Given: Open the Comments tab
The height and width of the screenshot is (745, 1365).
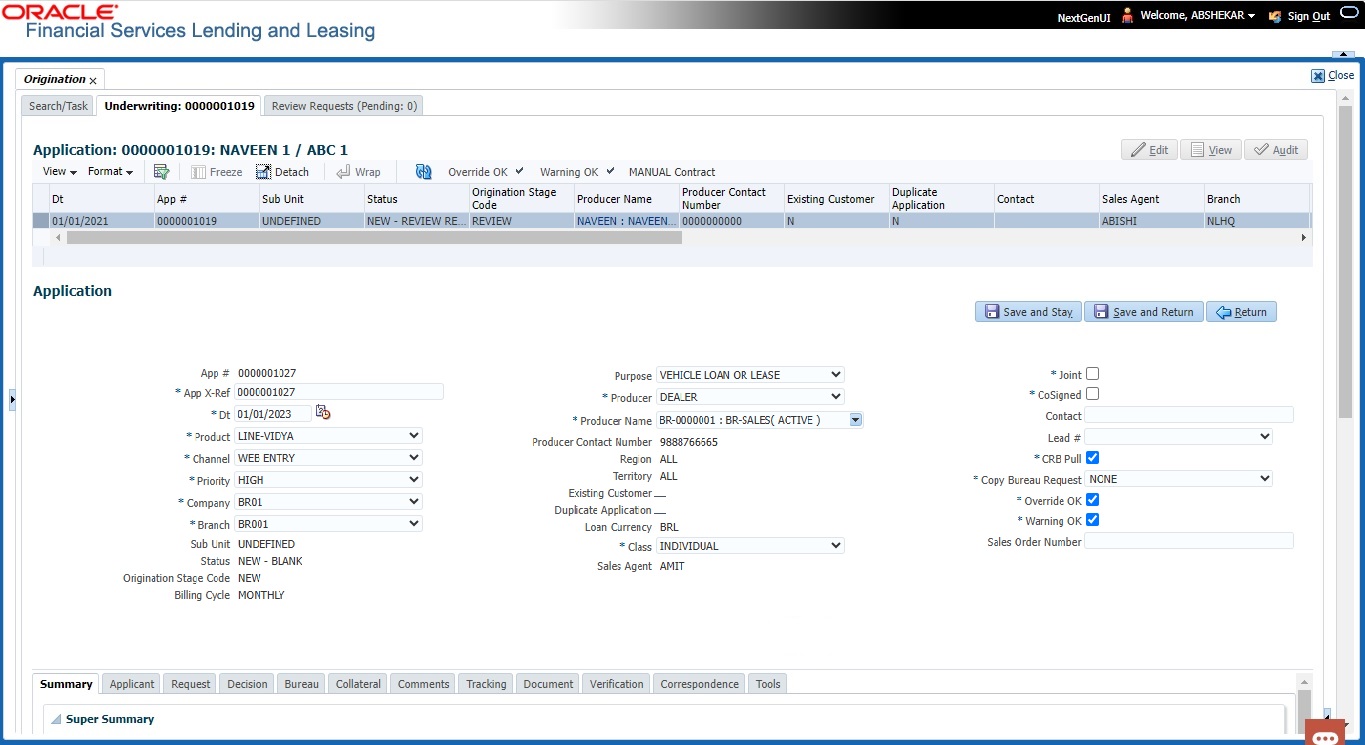Looking at the screenshot, I should tap(424, 684).
